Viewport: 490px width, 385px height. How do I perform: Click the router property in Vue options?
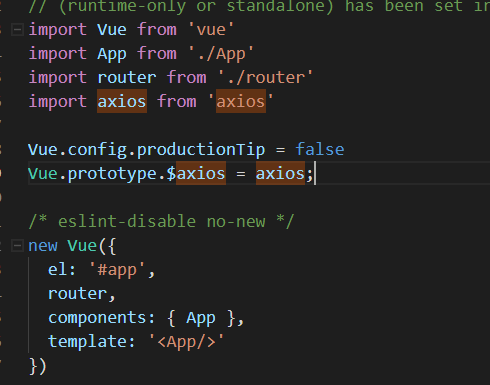(78, 294)
